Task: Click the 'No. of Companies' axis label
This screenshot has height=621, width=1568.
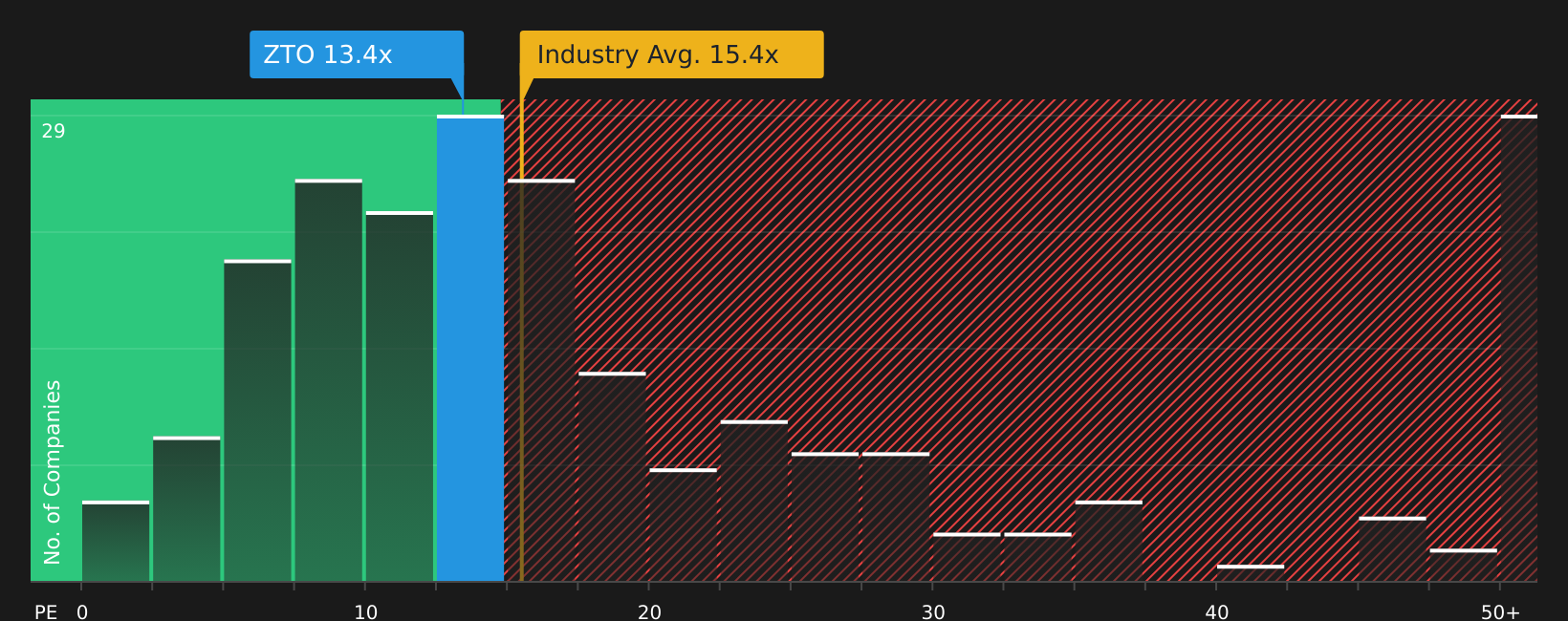Action: click(x=53, y=472)
